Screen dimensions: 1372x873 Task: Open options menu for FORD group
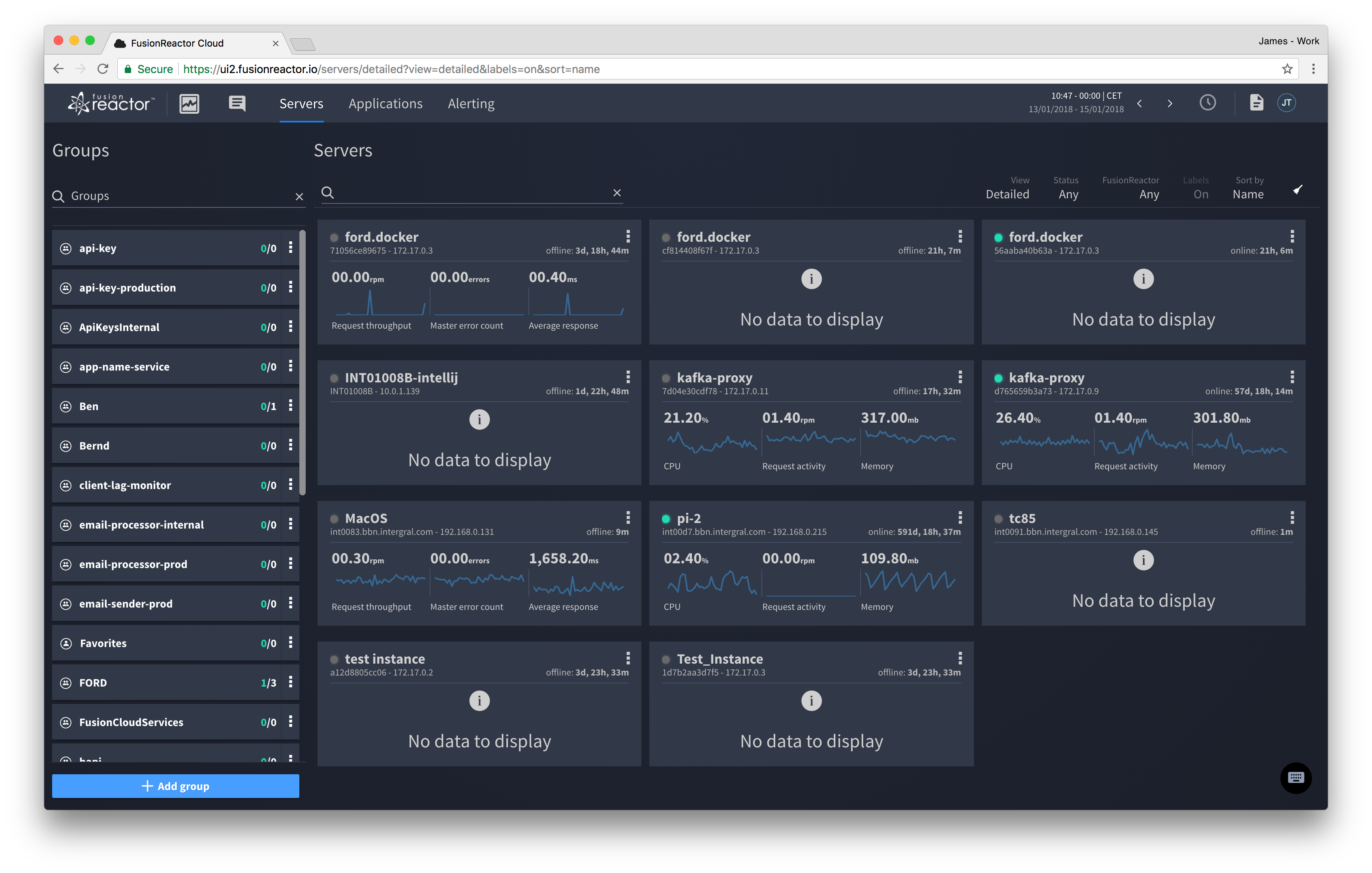click(291, 681)
